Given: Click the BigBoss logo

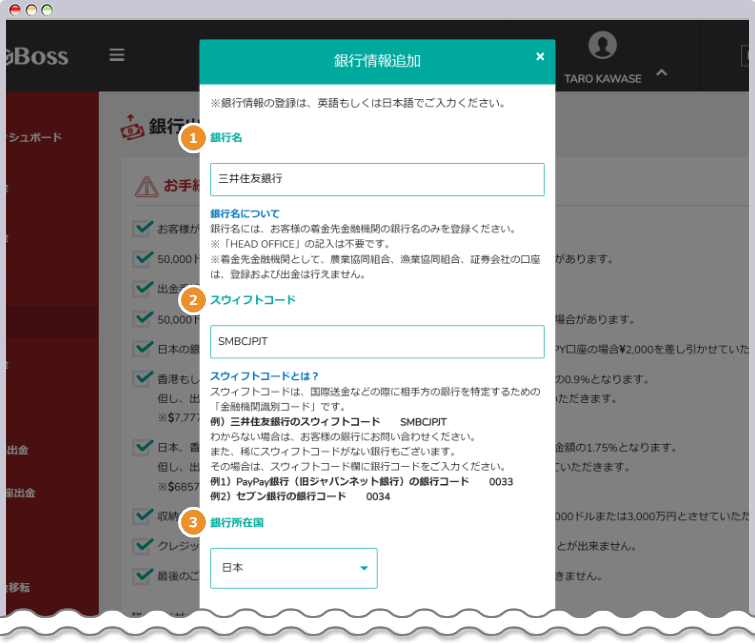Looking at the screenshot, I should click(x=36, y=56).
